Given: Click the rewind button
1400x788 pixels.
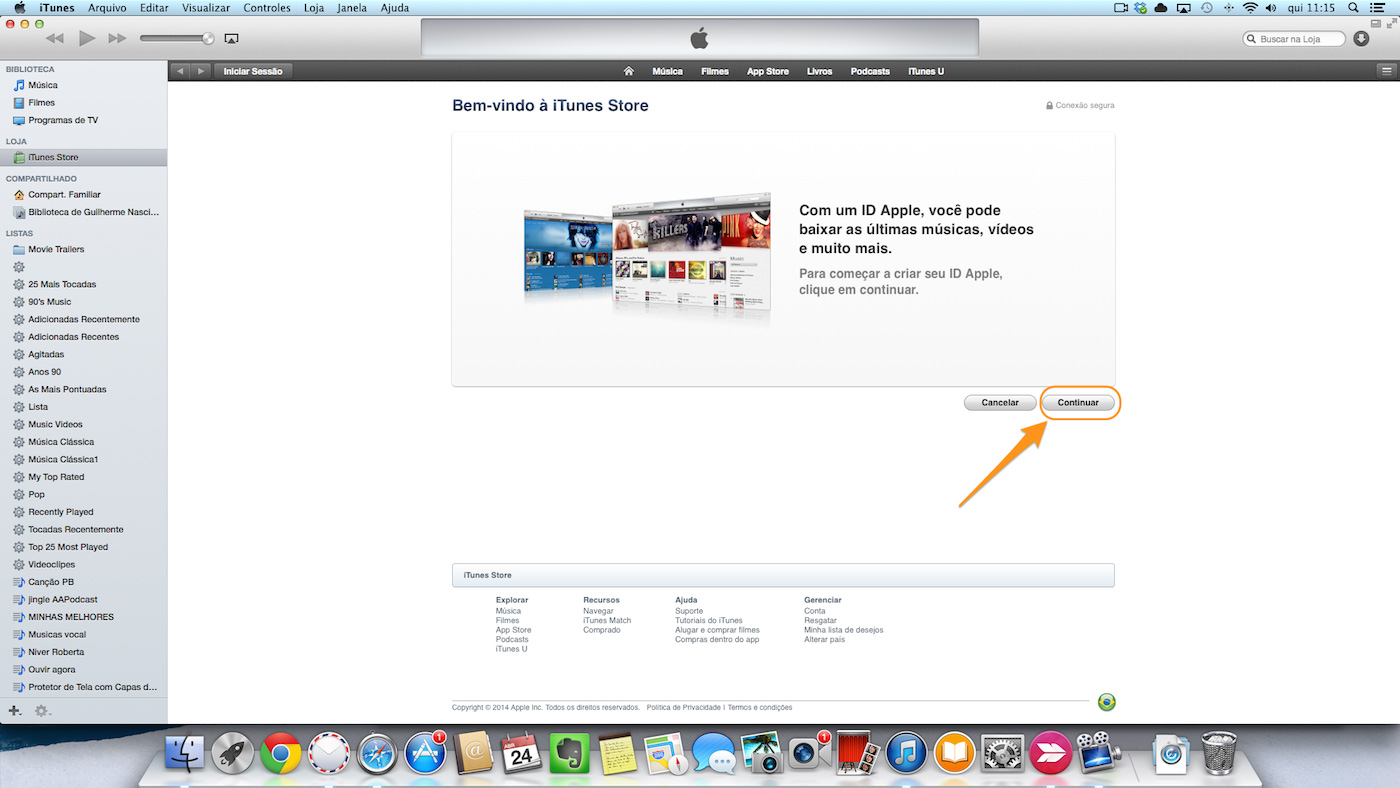Looking at the screenshot, I should (55, 38).
